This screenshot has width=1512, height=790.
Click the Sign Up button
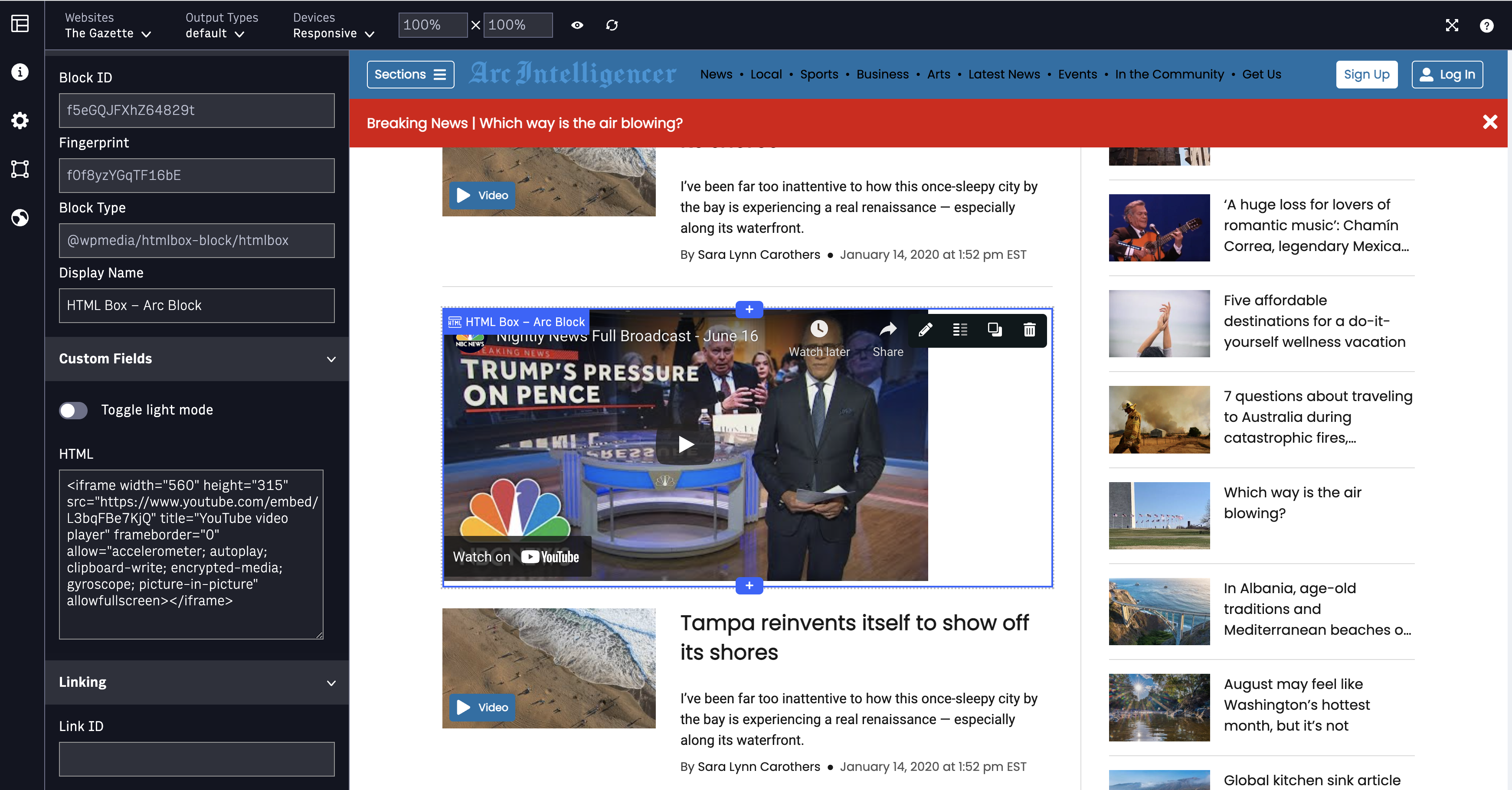click(1366, 75)
